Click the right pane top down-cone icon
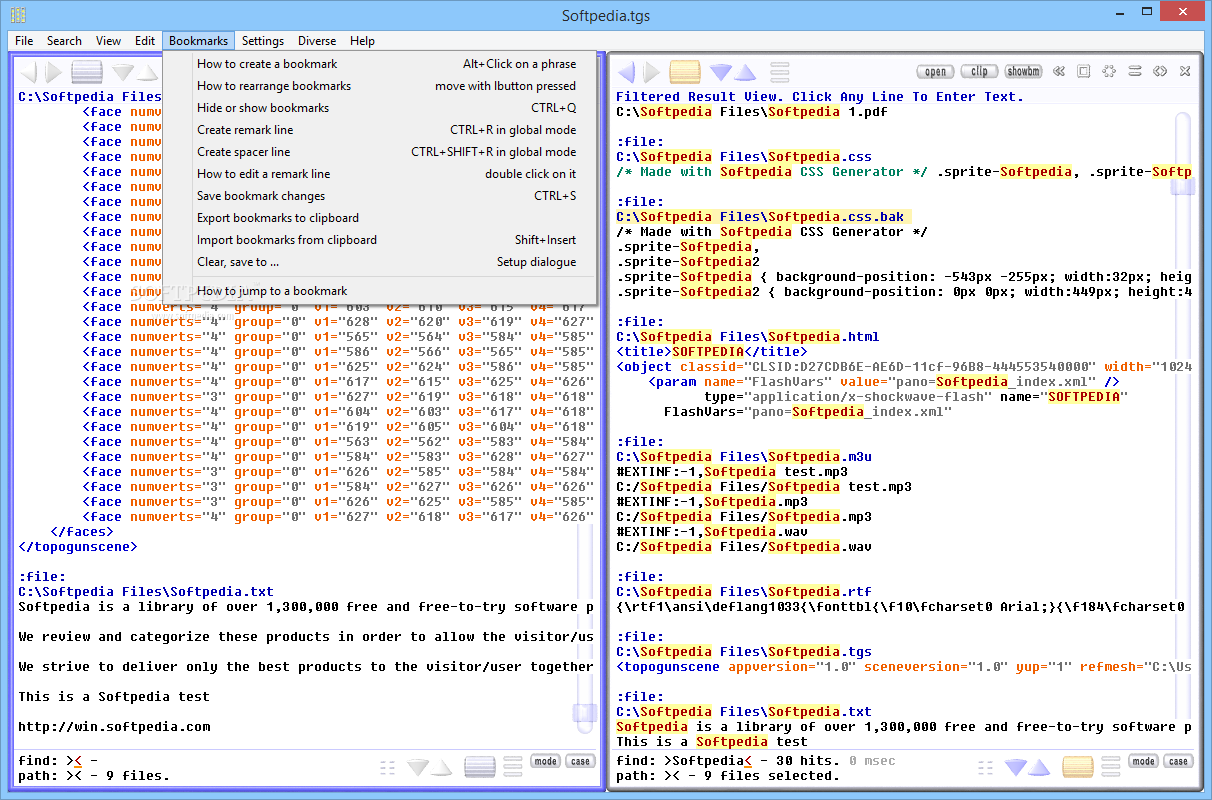The width and height of the screenshot is (1212, 800). click(x=721, y=72)
